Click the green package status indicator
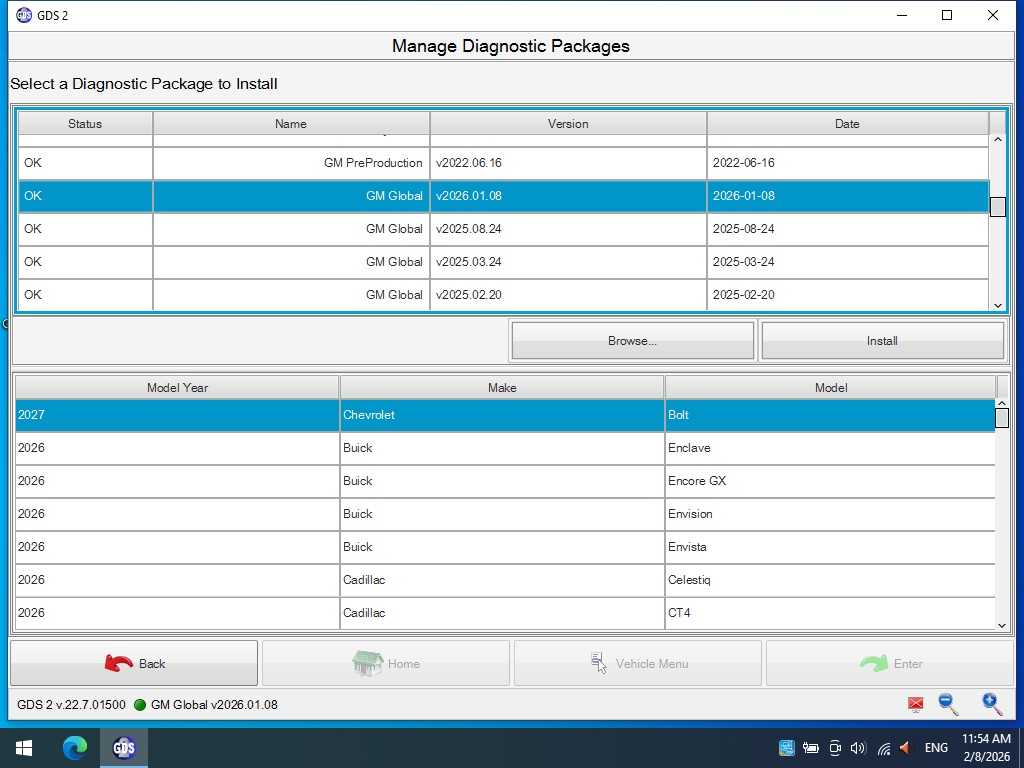 click(140, 705)
